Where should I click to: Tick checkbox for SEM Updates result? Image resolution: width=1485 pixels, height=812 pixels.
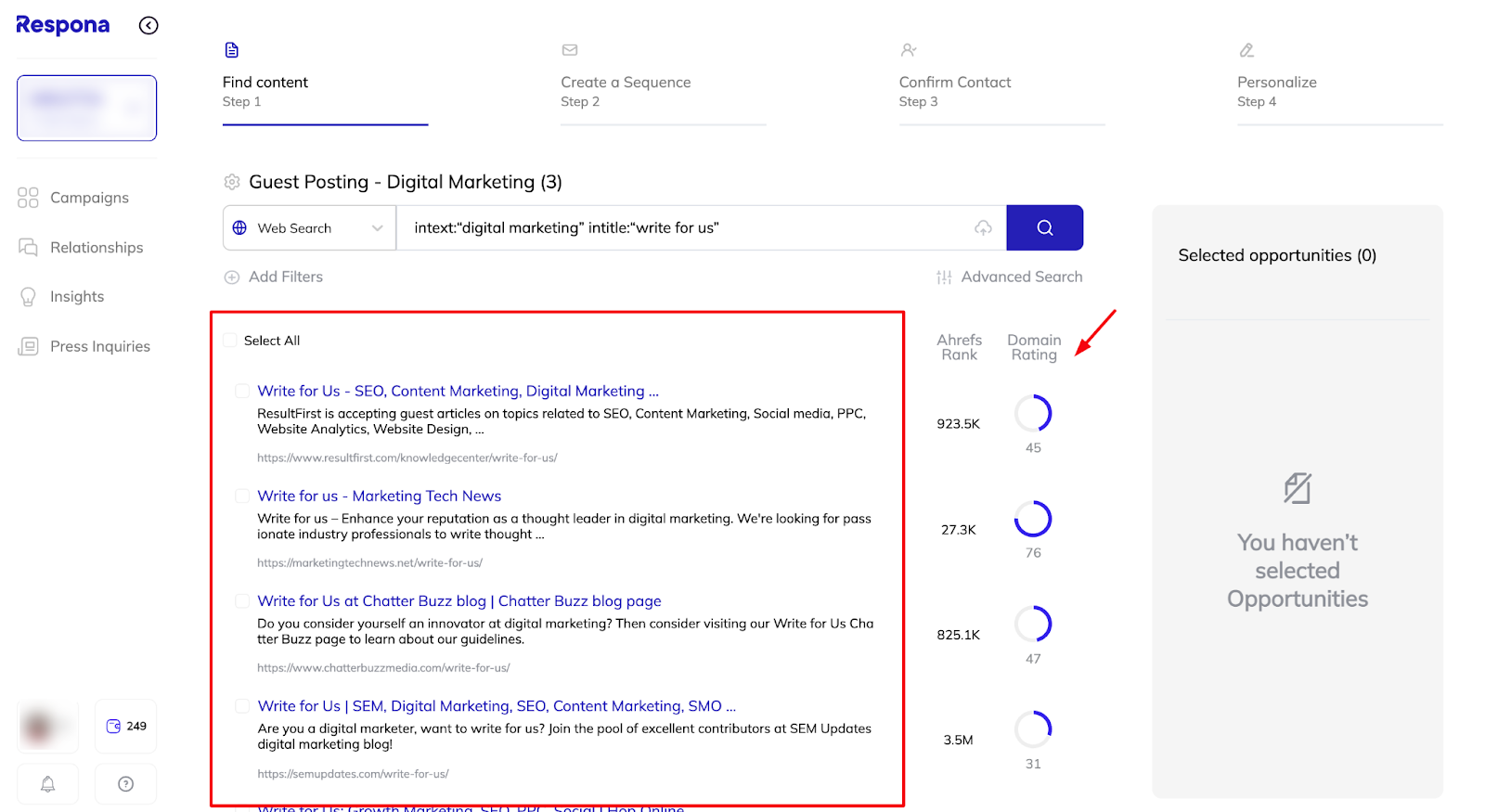(242, 706)
